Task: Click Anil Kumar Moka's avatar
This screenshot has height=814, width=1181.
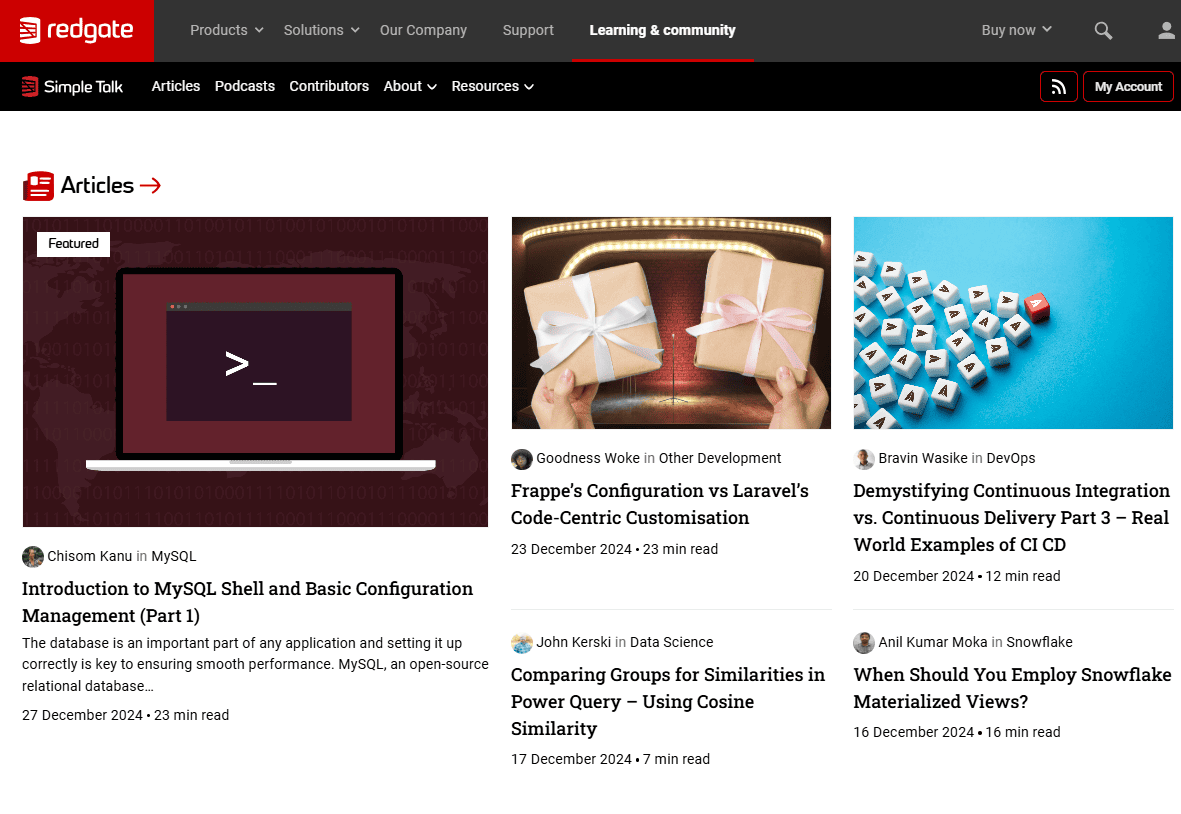Action: (864, 642)
